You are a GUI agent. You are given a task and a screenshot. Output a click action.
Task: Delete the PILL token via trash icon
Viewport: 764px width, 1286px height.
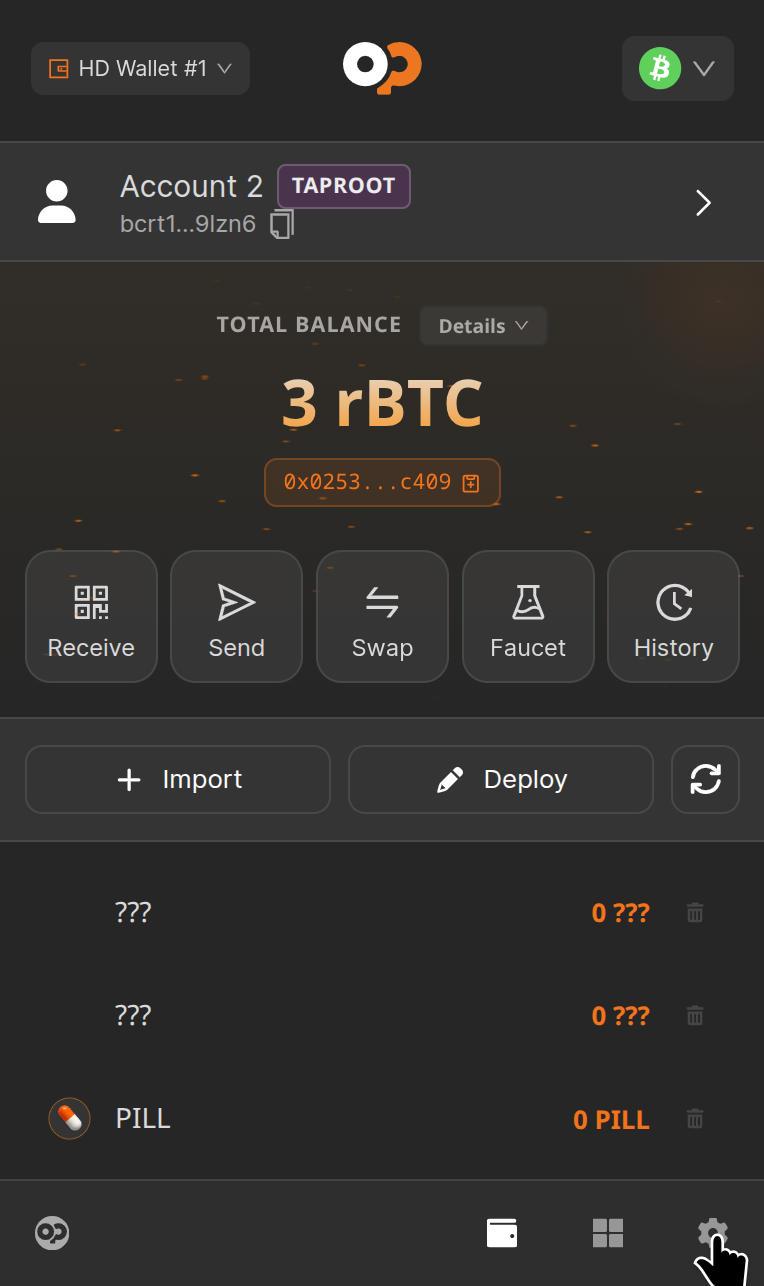click(694, 1119)
